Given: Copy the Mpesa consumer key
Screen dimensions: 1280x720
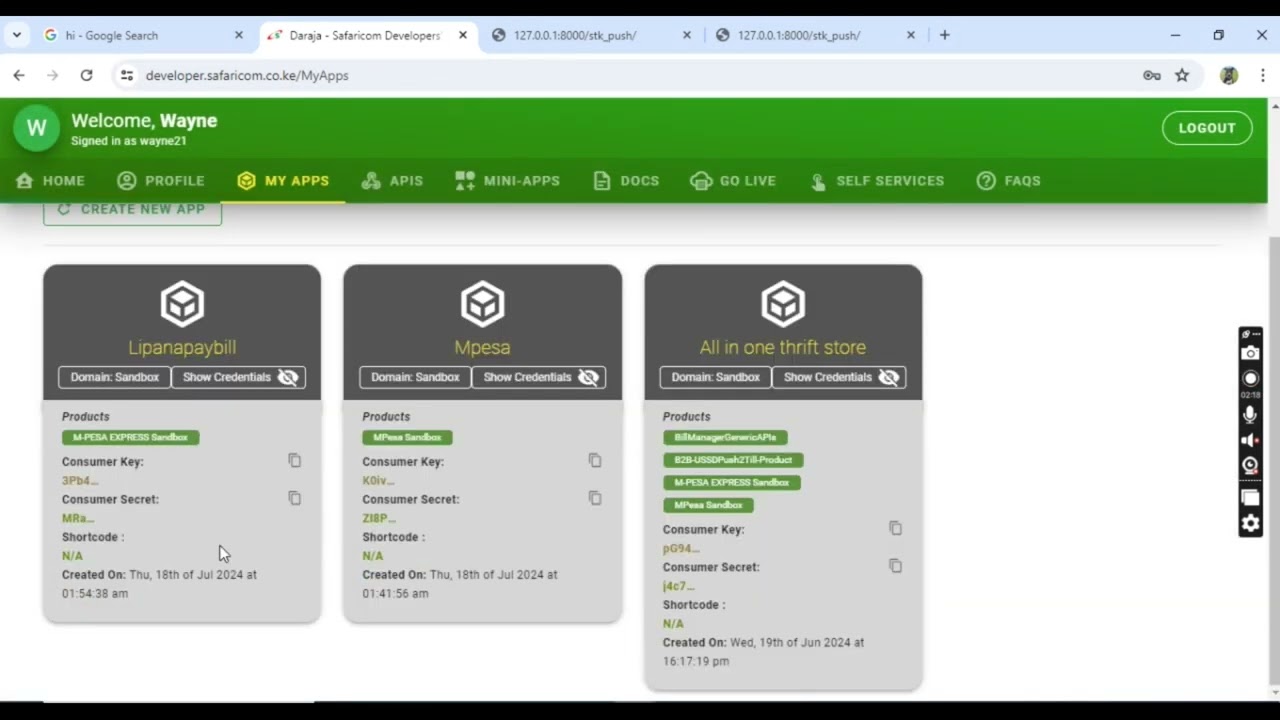Looking at the screenshot, I should point(595,460).
